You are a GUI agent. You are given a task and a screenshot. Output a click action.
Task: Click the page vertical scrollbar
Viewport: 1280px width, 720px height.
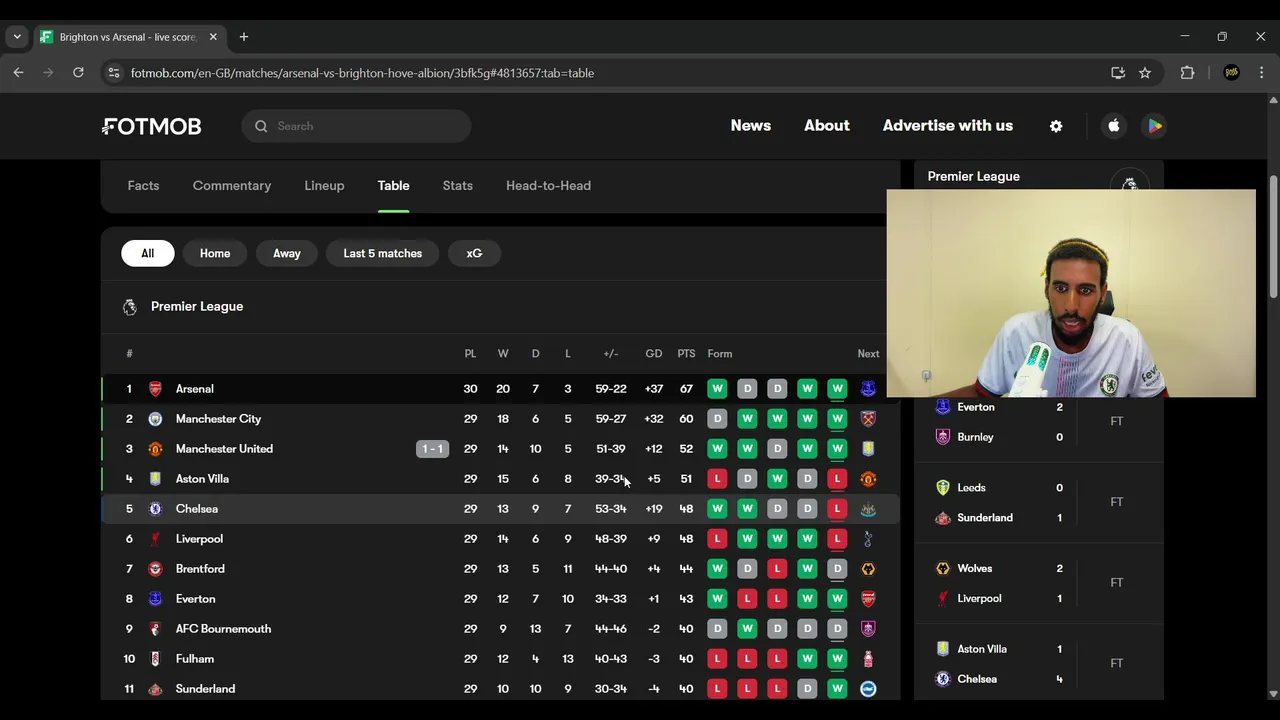point(1273,237)
